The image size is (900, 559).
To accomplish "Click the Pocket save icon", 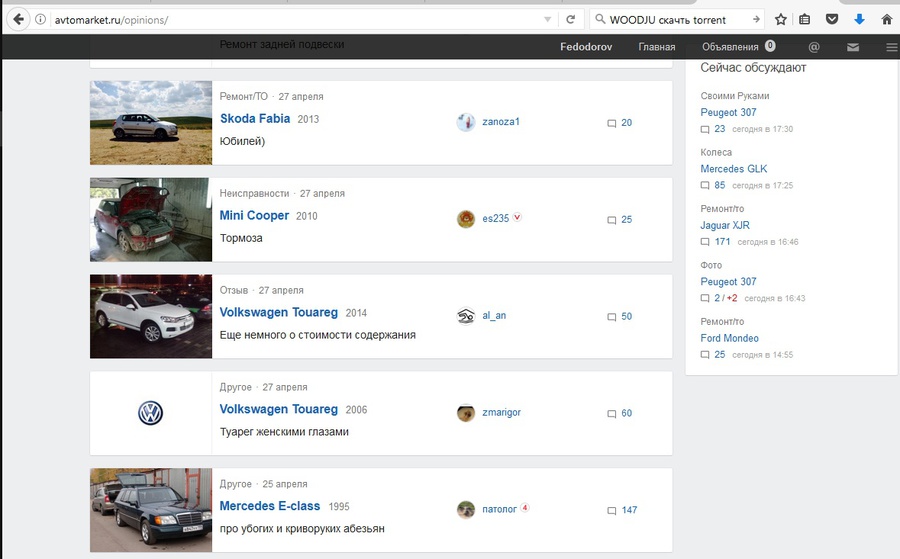I will pos(832,20).
